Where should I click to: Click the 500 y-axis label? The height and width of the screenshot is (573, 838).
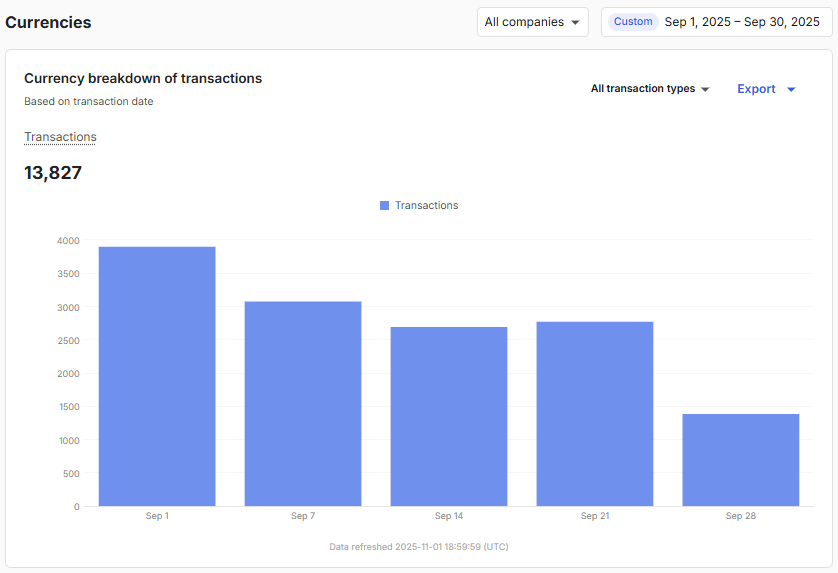(x=71, y=474)
